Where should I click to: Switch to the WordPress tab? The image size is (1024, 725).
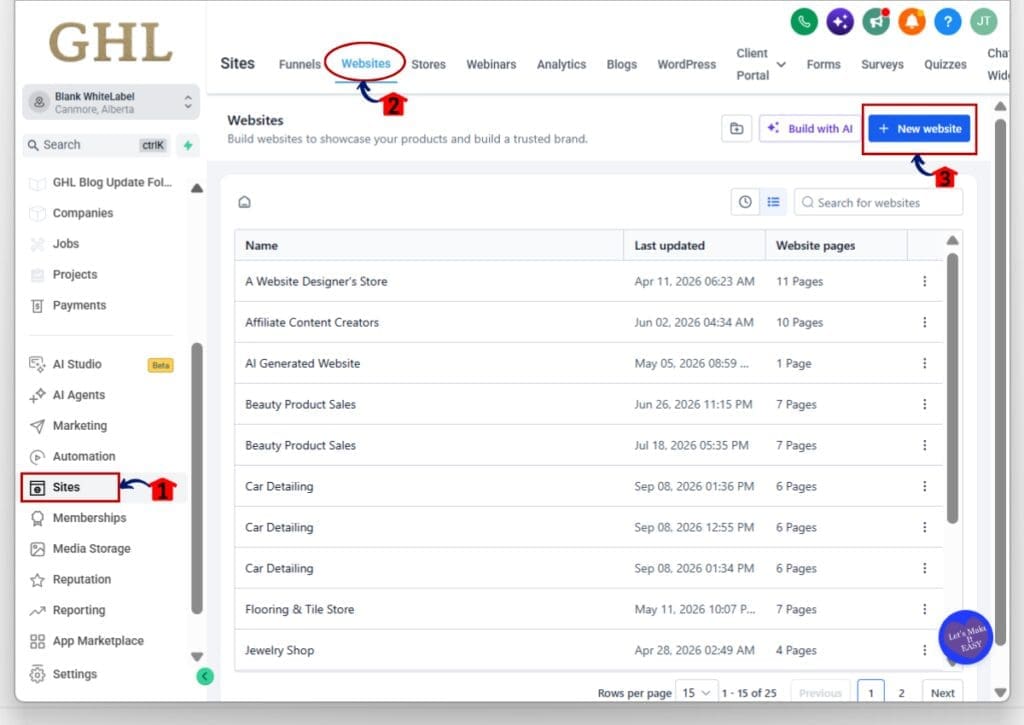pyautogui.click(x=686, y=64)
